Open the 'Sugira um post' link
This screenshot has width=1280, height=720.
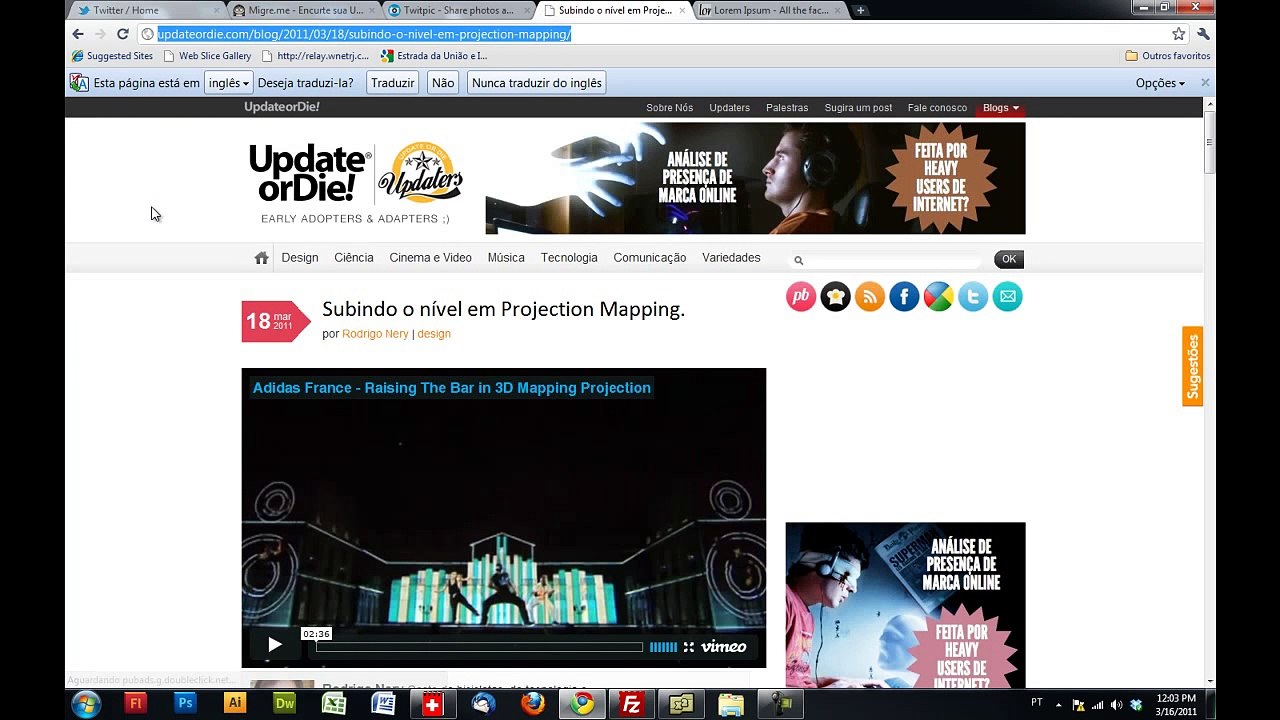click(858, 108)
